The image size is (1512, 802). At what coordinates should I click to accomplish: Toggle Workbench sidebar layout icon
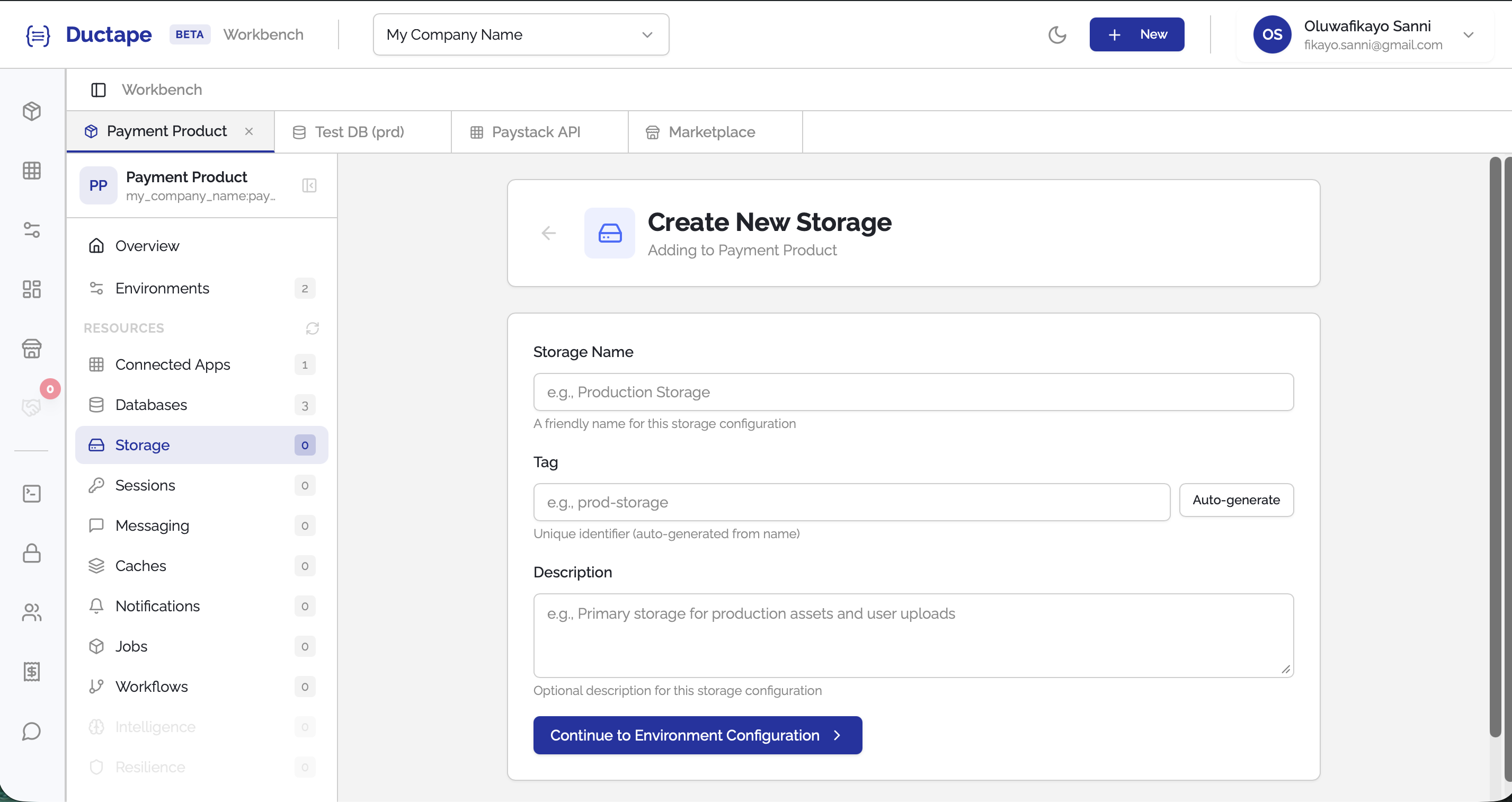98,90
